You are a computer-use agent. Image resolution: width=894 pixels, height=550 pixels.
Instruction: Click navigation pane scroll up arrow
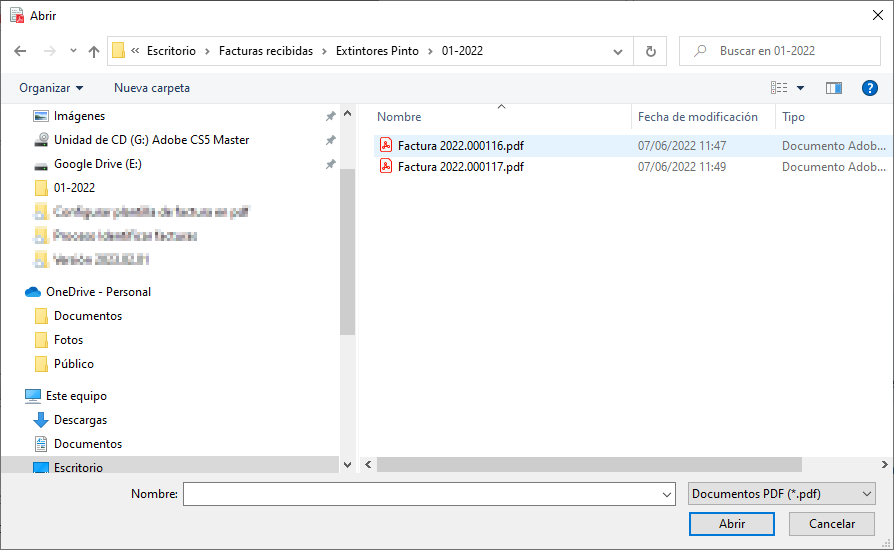[x=347, y=113]
